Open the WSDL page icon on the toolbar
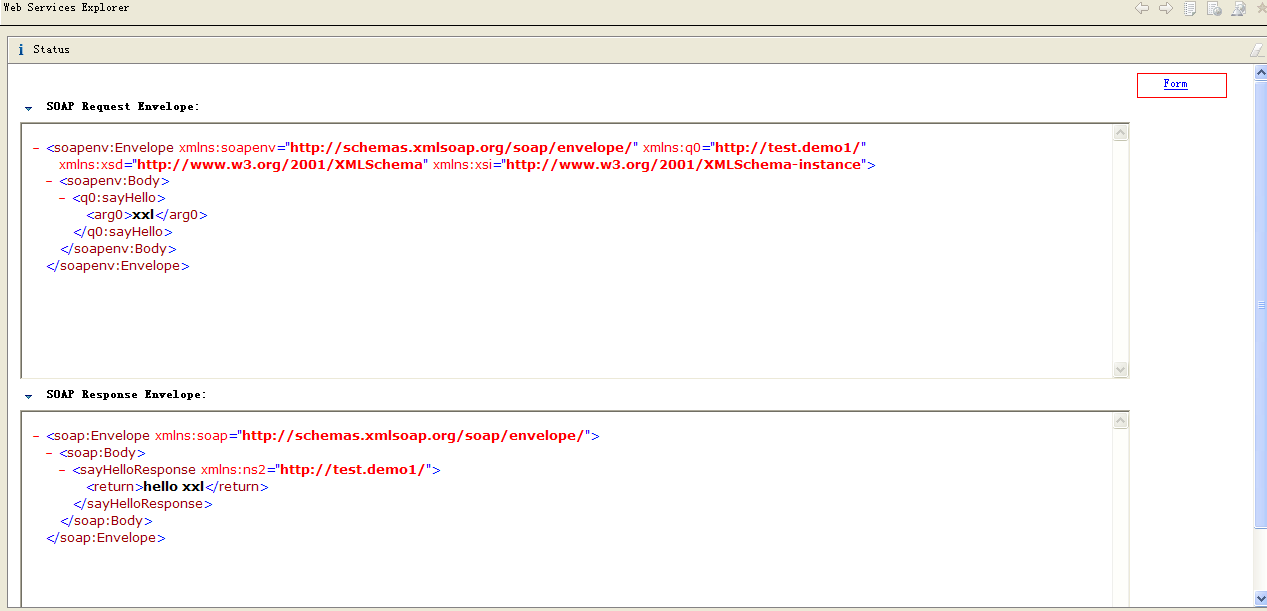This screenshot has width=1267, height=611. tap(1236, 8)
